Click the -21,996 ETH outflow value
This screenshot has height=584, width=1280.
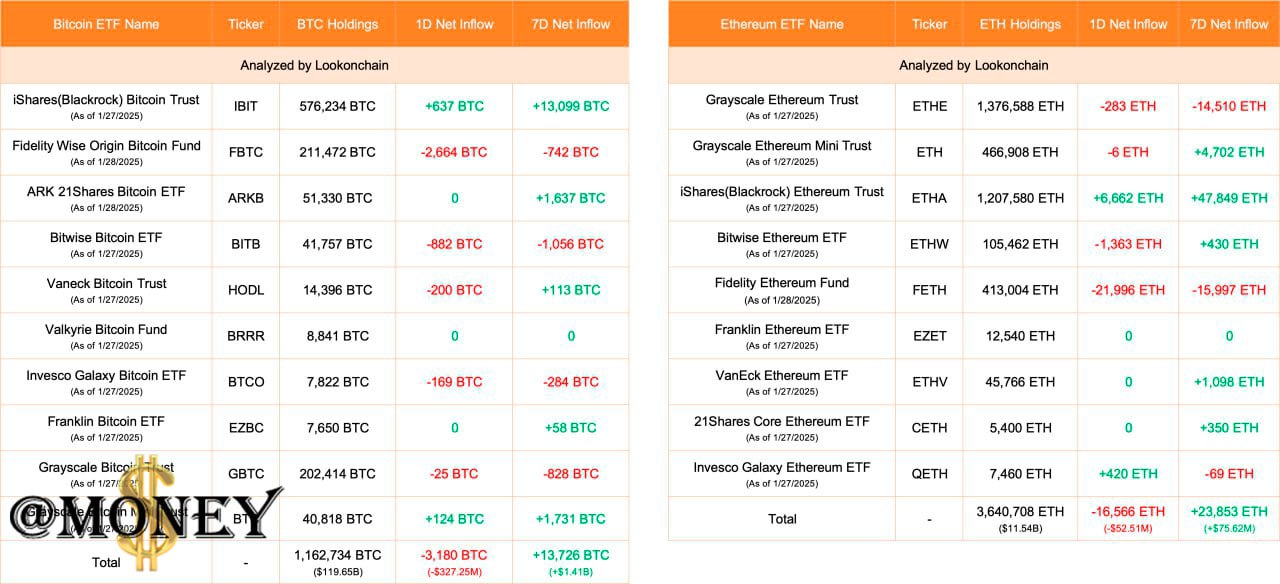tap(1128, 290)
